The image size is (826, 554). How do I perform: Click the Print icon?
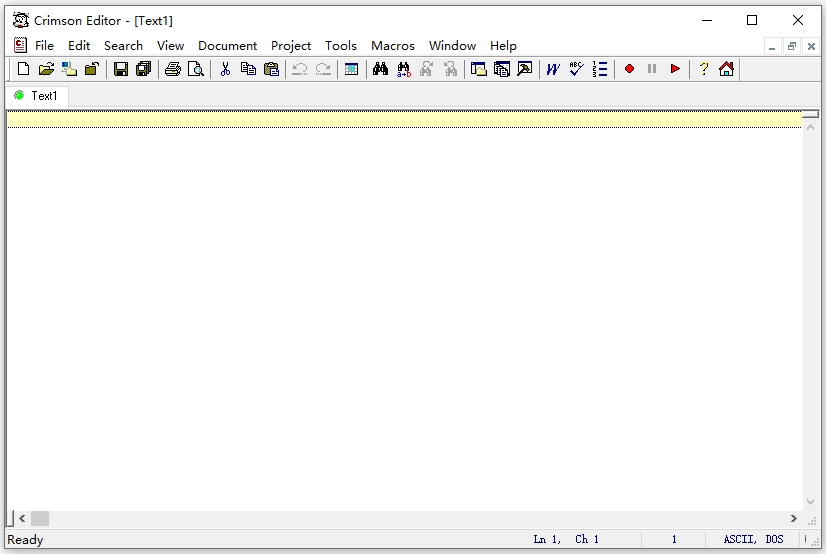173,69
